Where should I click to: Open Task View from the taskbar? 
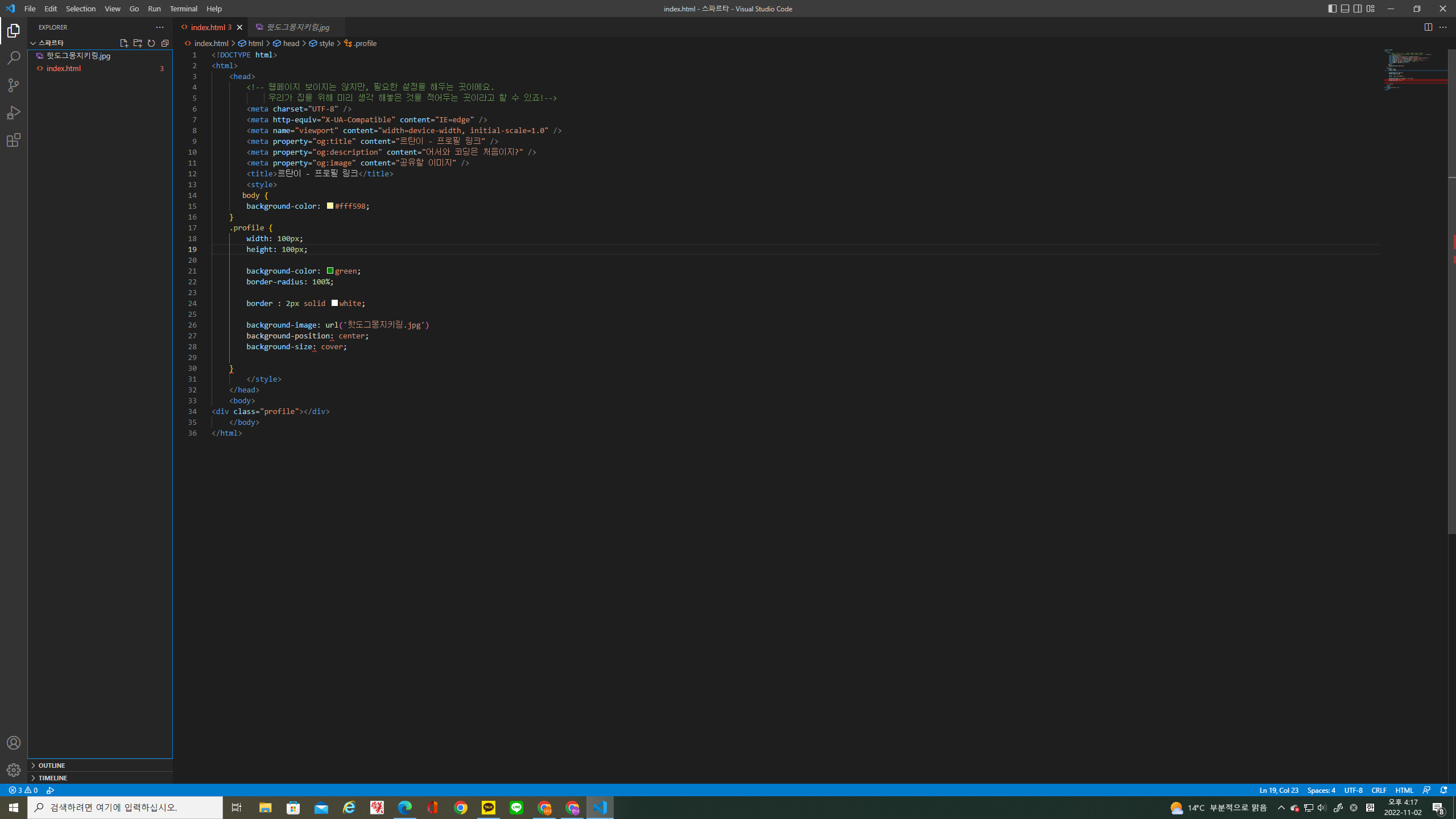click(x=237, y=808)
